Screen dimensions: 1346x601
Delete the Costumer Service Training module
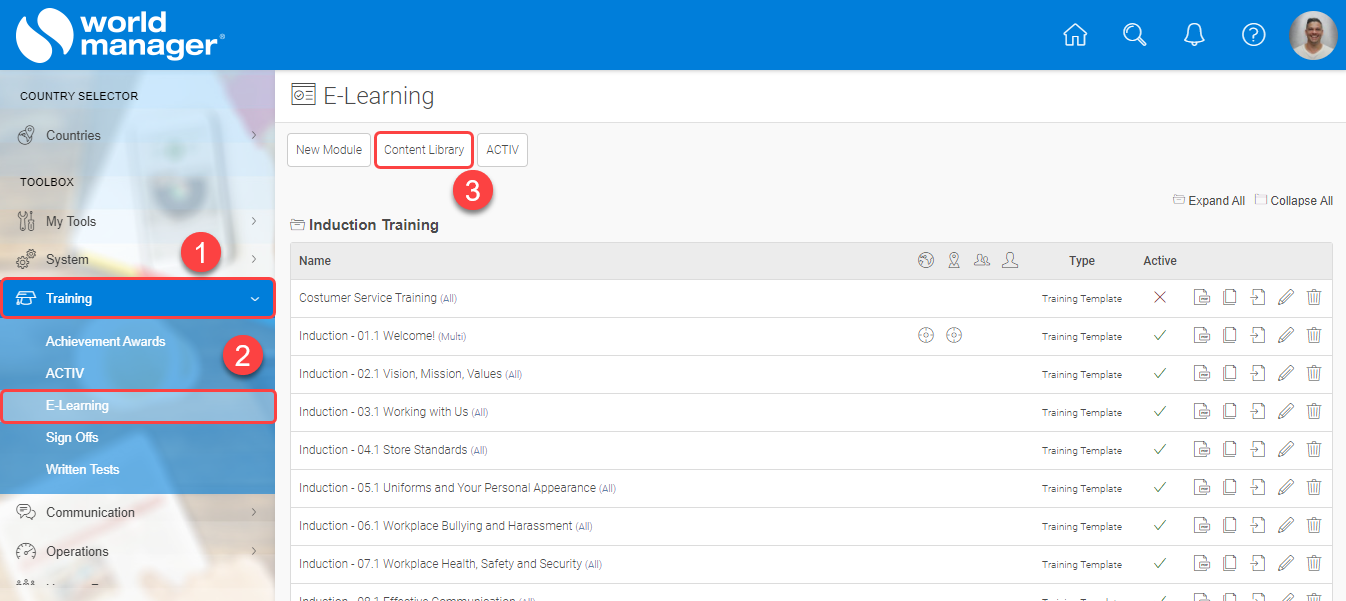coord(1314,297)
